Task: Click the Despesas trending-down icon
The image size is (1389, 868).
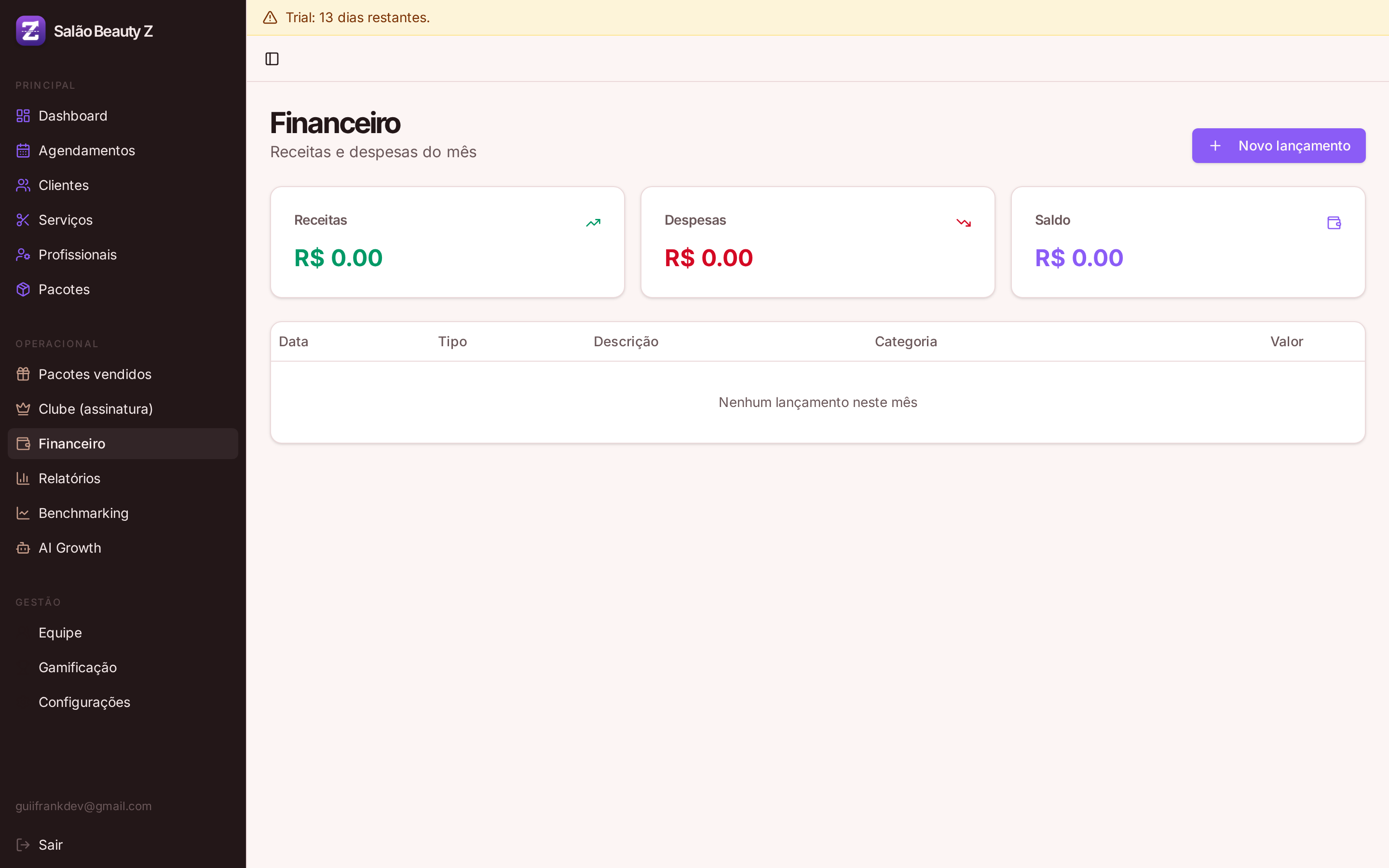Action: 964,223
